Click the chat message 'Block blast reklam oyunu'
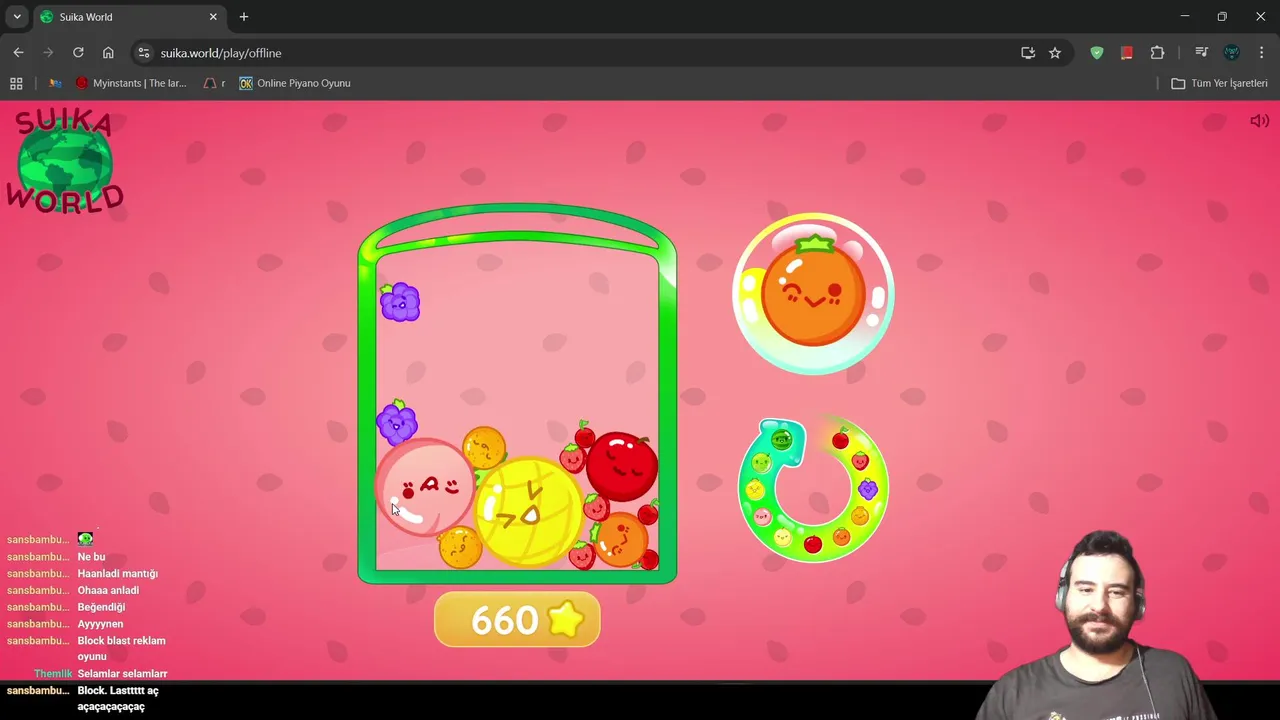This screenshot has width=1280, height=720. click(121, 648)
